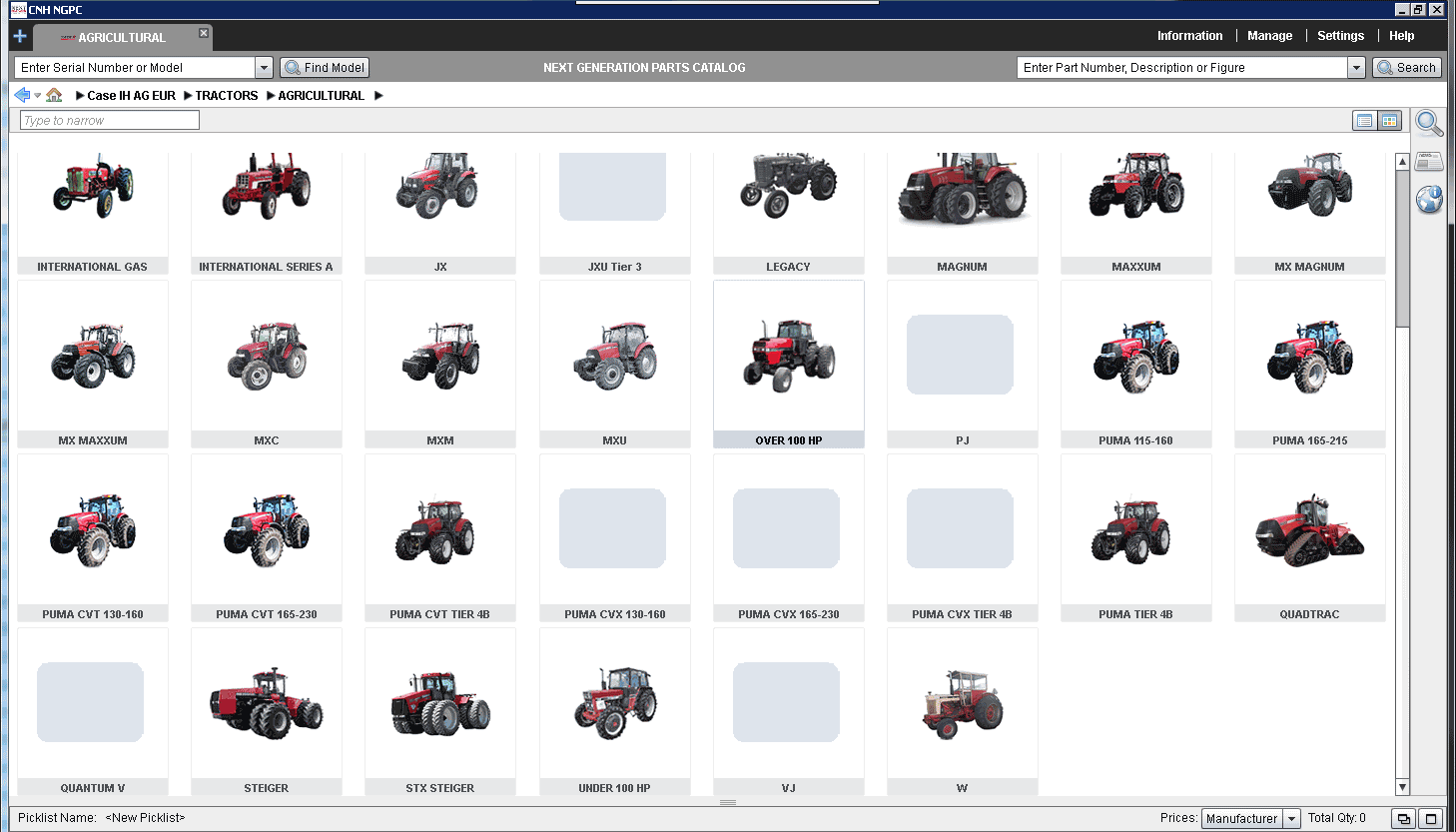
Task: Open the PUMA CVT 165-230 thumbnail
Action: [x=267, y=538]
